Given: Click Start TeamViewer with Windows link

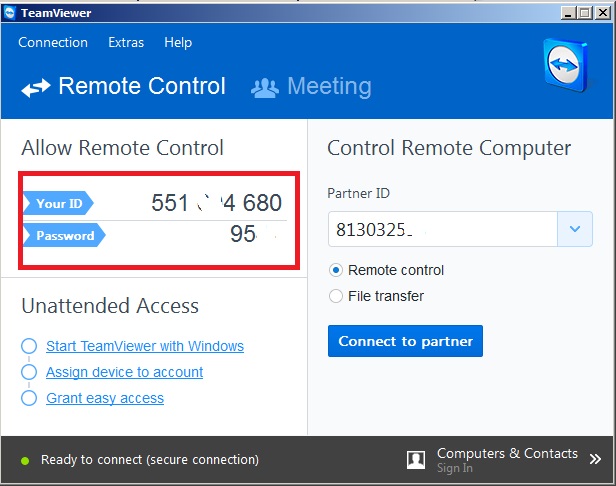Looking at the screenshot, I should coord(145,346).
